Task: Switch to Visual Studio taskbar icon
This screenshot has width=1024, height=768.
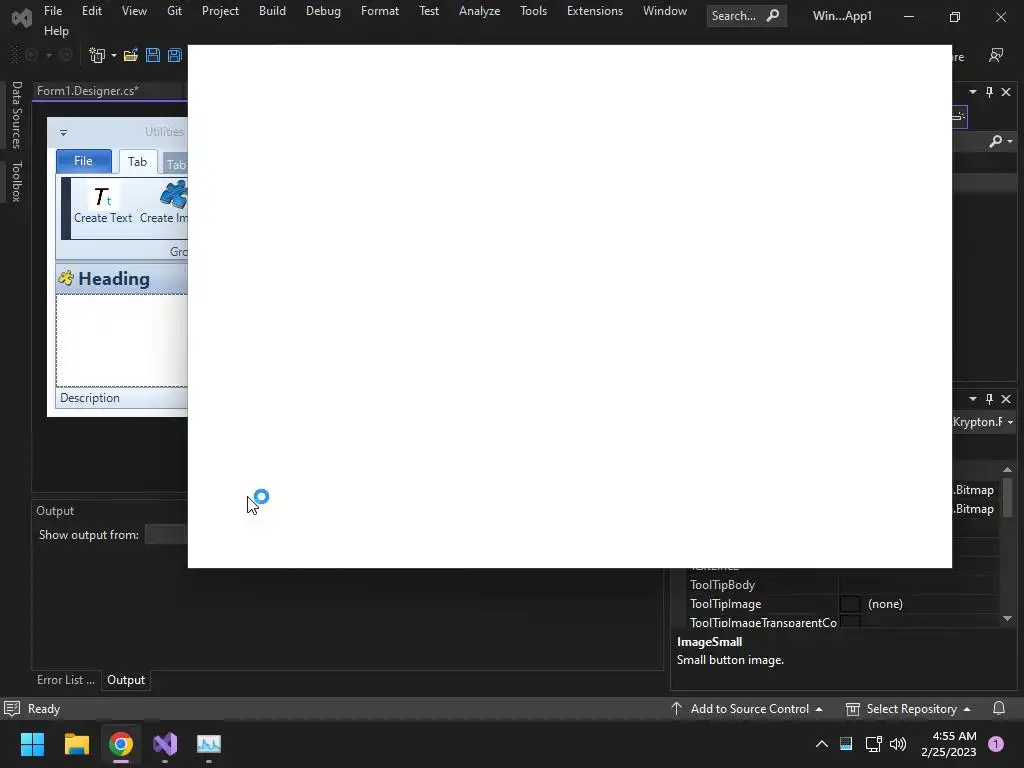Action: [165, 744]
